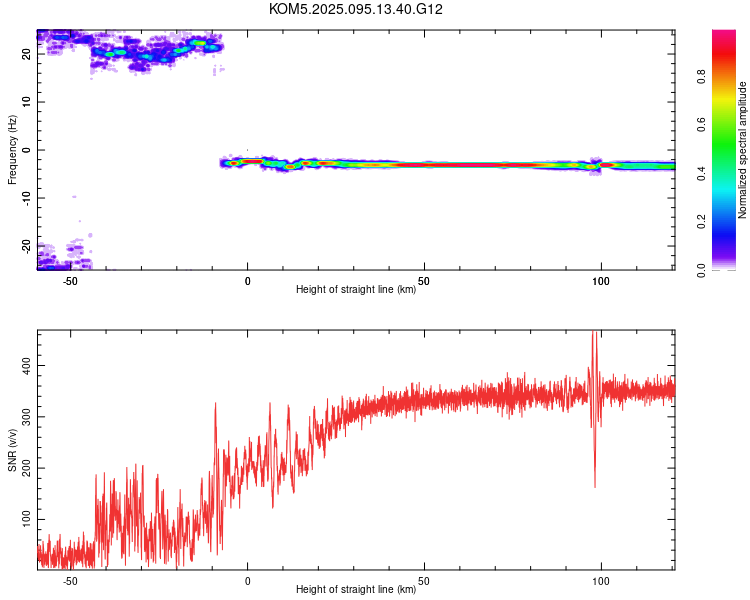Click the 0.0 tick label on the colorbar
This screenshot has height=600, width=750.
(701, 270)
